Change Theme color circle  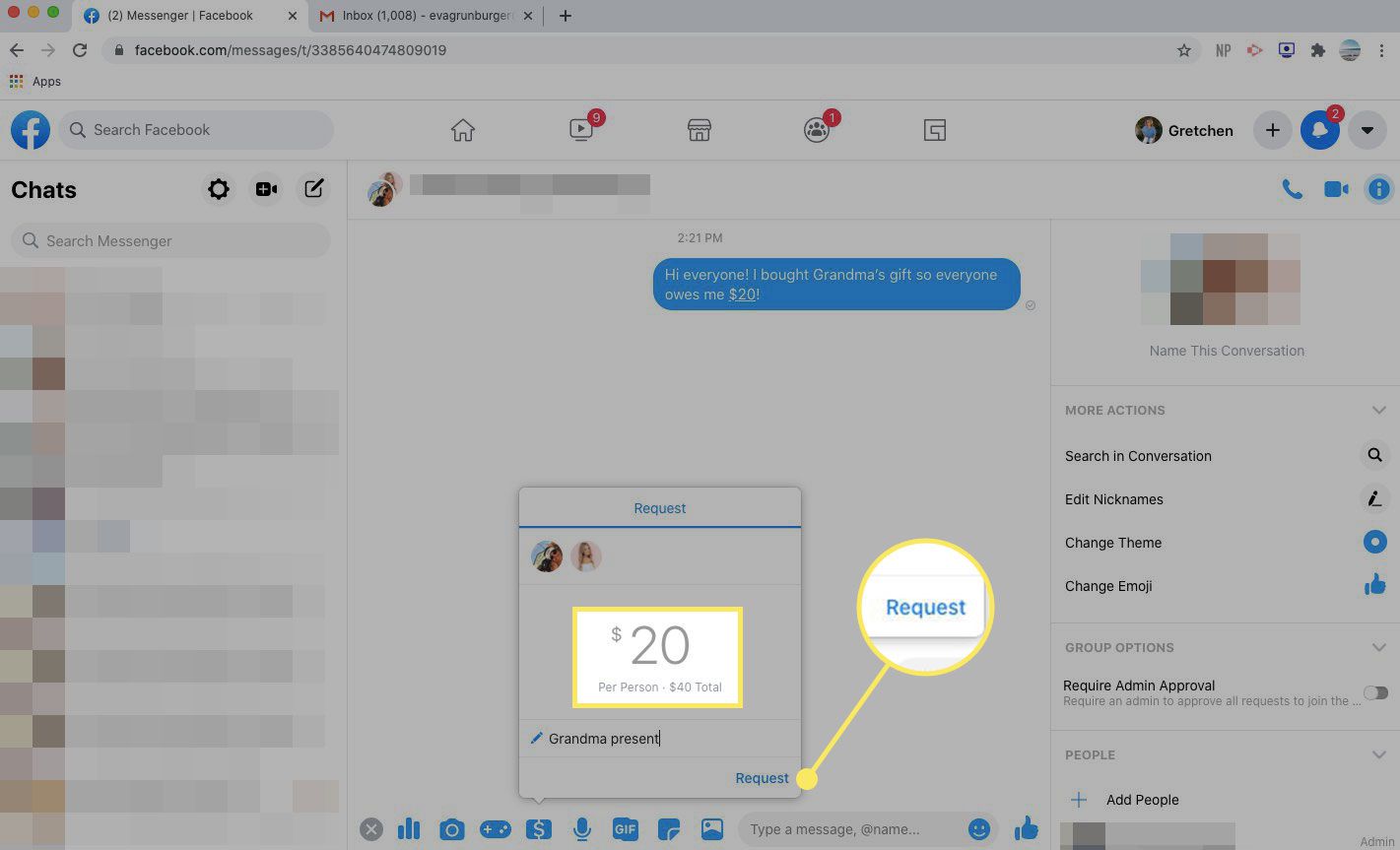pyautogui.click(x=1374, y=542)
